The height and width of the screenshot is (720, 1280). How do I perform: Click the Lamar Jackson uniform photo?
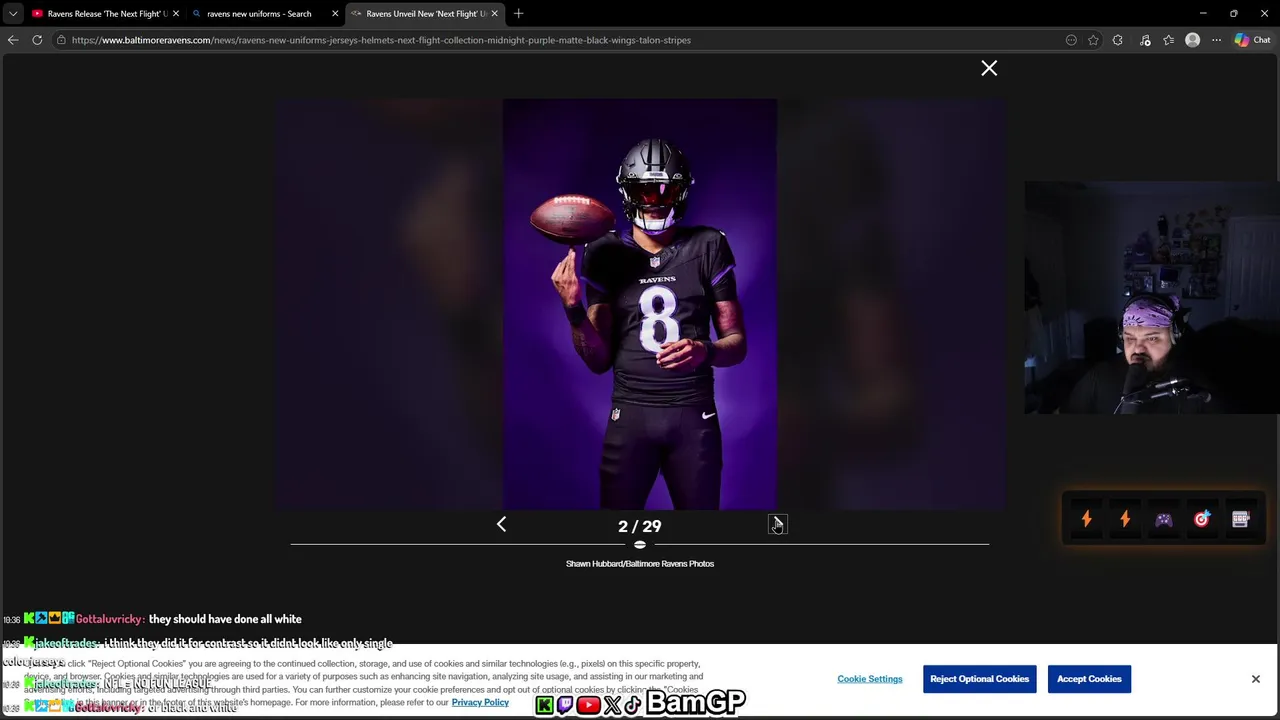point(640,304)
